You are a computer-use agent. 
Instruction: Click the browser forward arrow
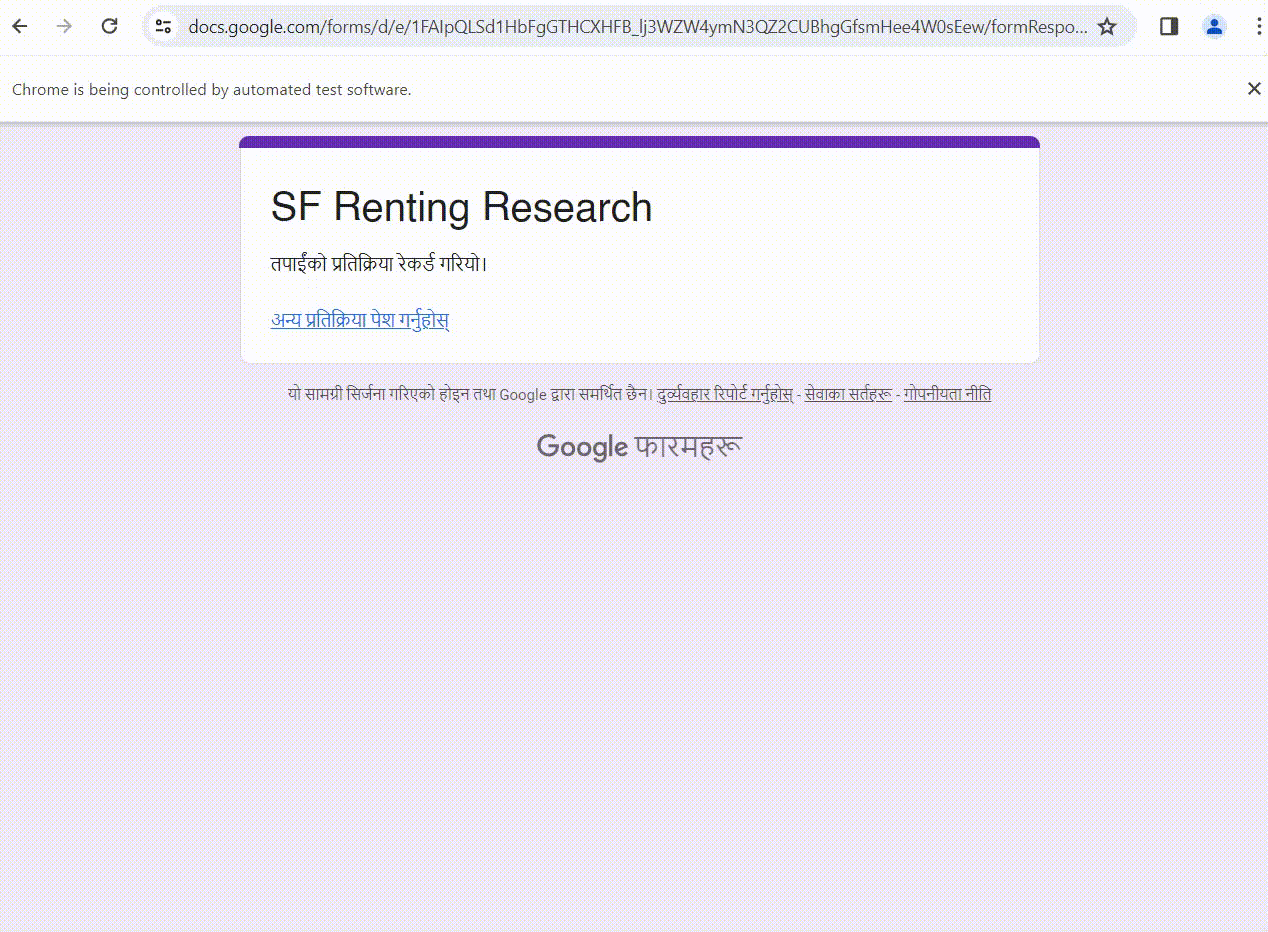tap(65, 27)
